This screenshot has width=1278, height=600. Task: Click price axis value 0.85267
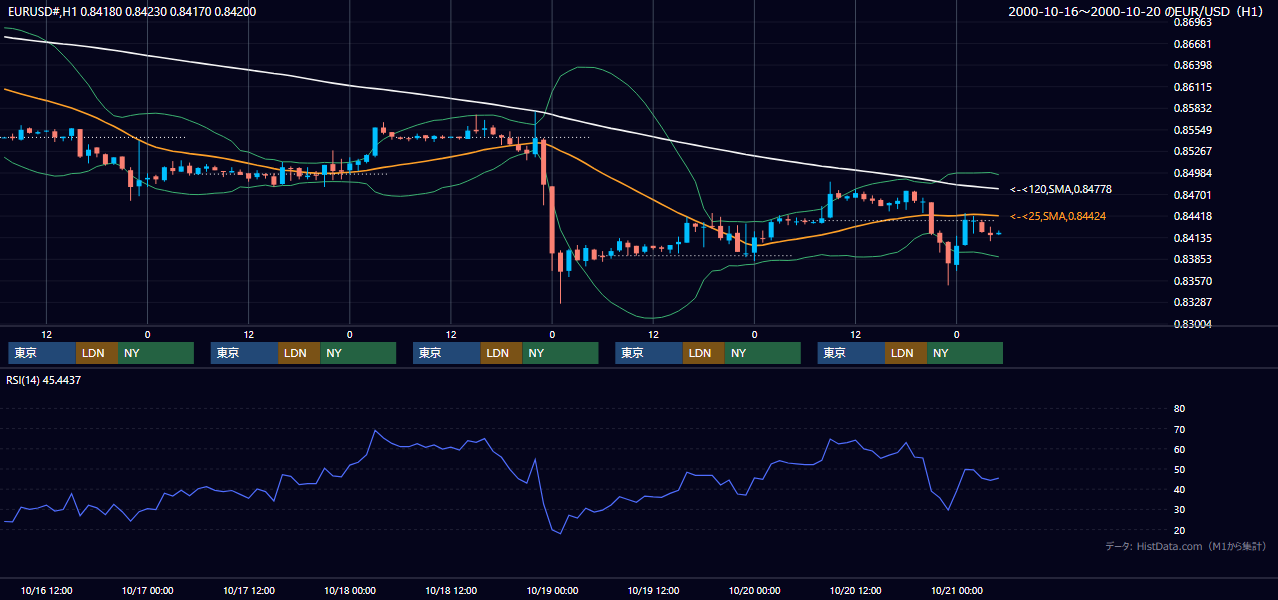tap(1192, 152)
